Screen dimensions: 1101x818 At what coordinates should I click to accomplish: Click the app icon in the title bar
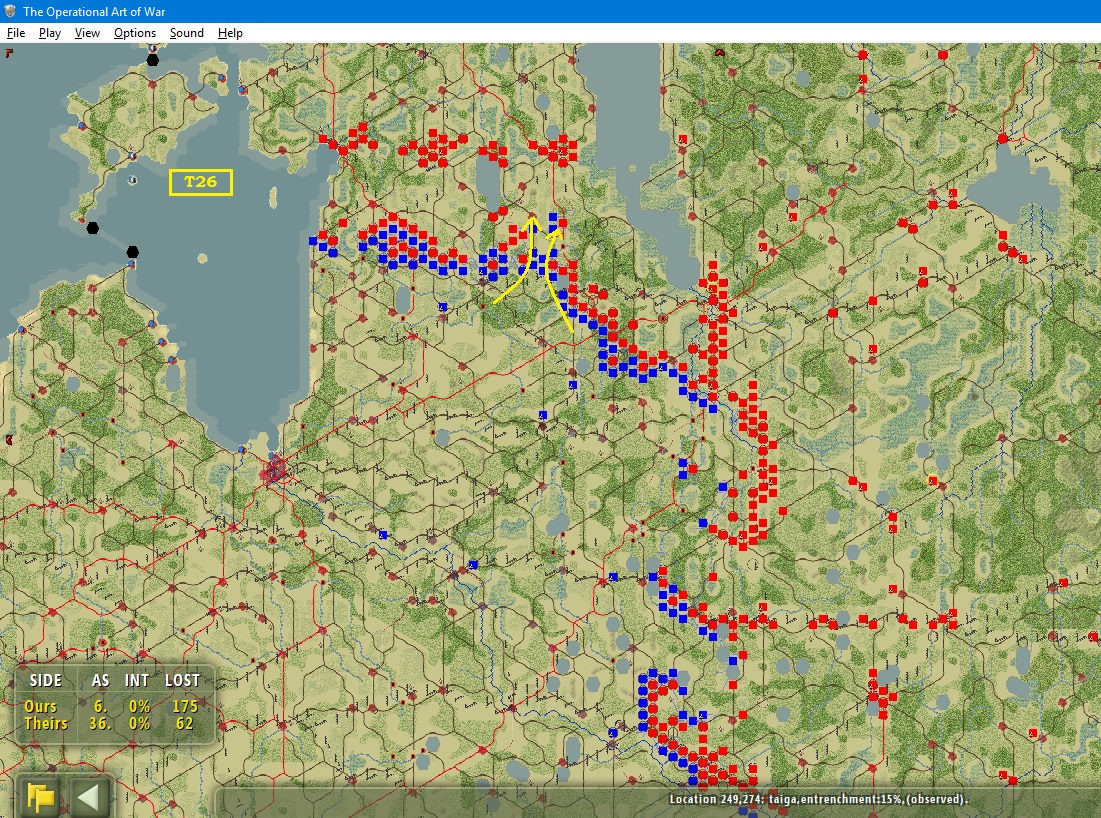[x=10, y=11]
